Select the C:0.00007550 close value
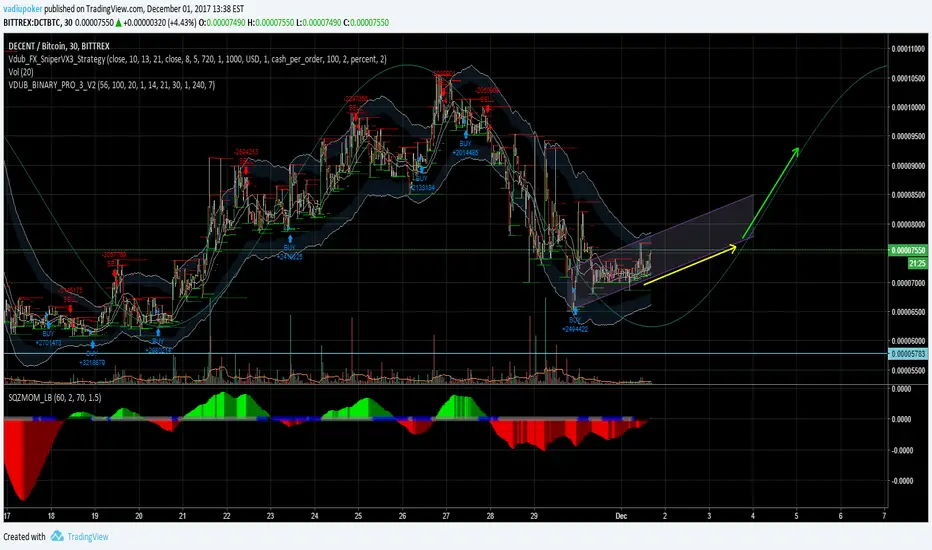The width and height of the screenshot is (932, 550). coord(366,23)
